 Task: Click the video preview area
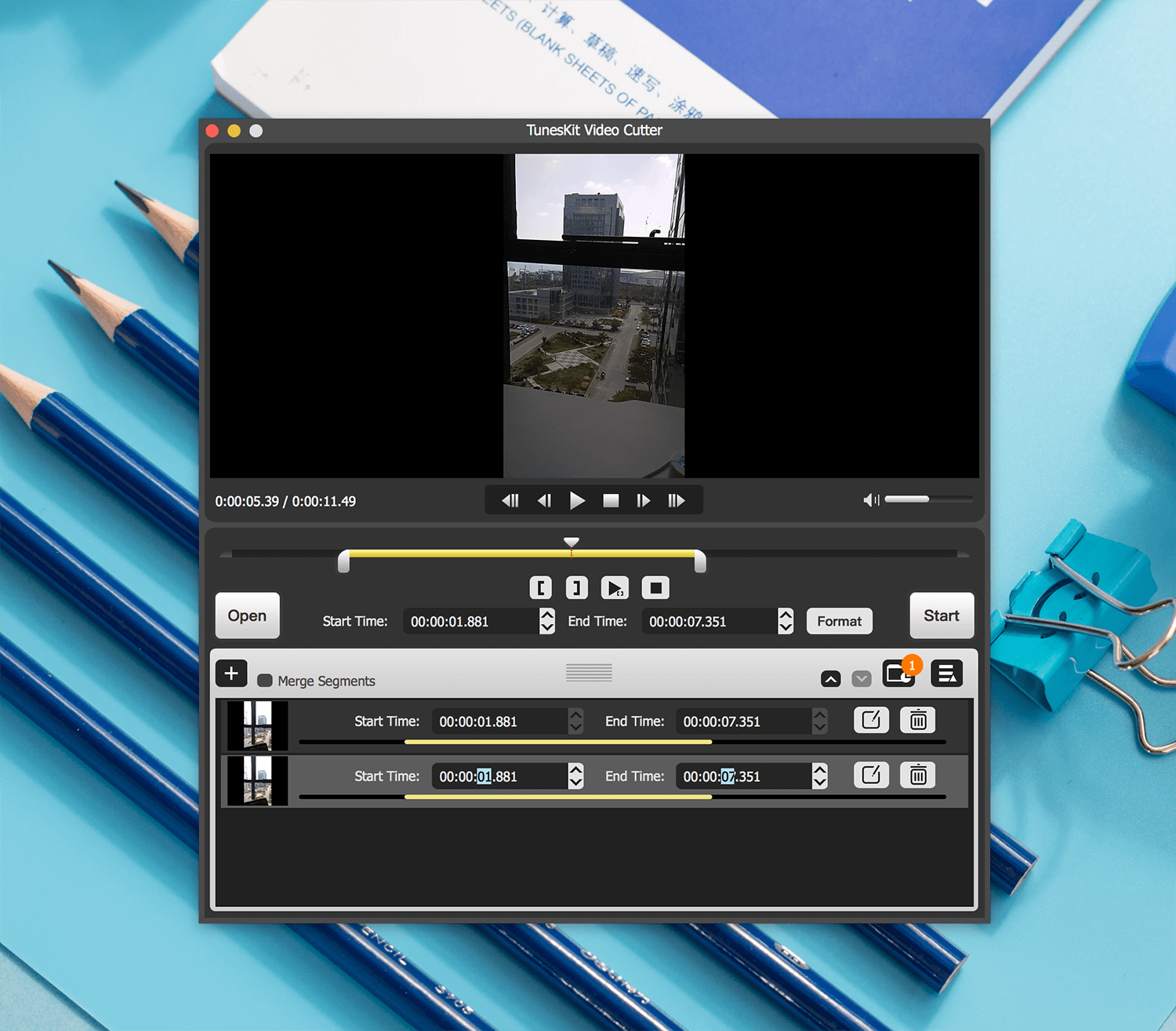[x=594, y=315]
